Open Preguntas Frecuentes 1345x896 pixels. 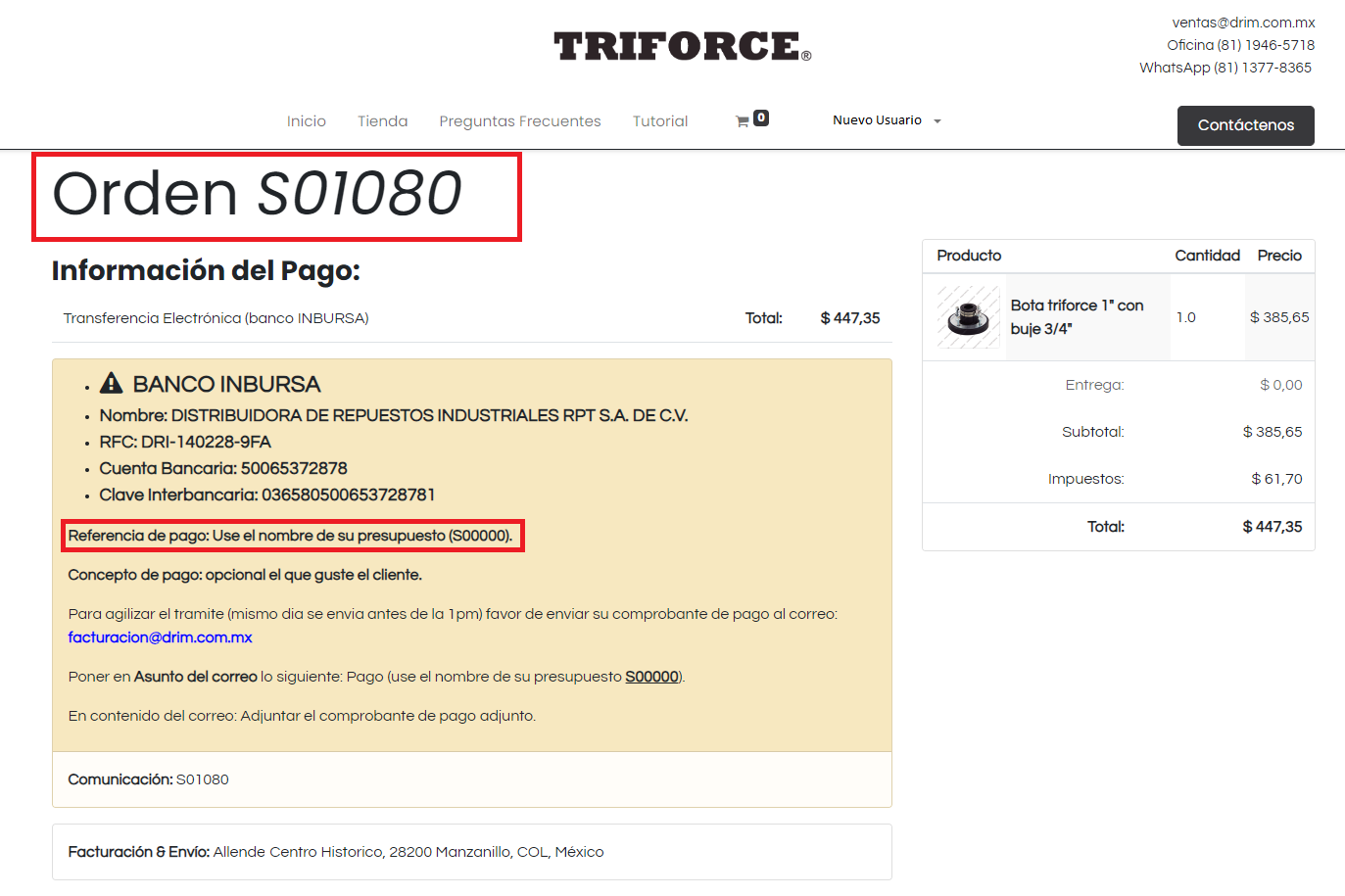pyautogui.click(x=520, y=121)
